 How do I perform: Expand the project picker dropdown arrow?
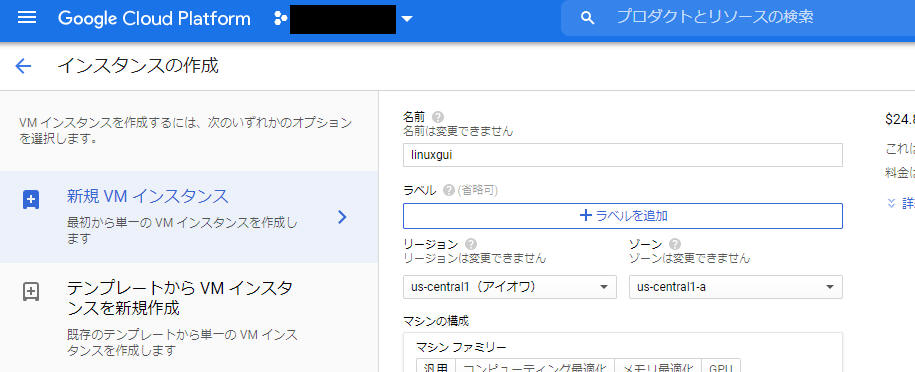407,19
